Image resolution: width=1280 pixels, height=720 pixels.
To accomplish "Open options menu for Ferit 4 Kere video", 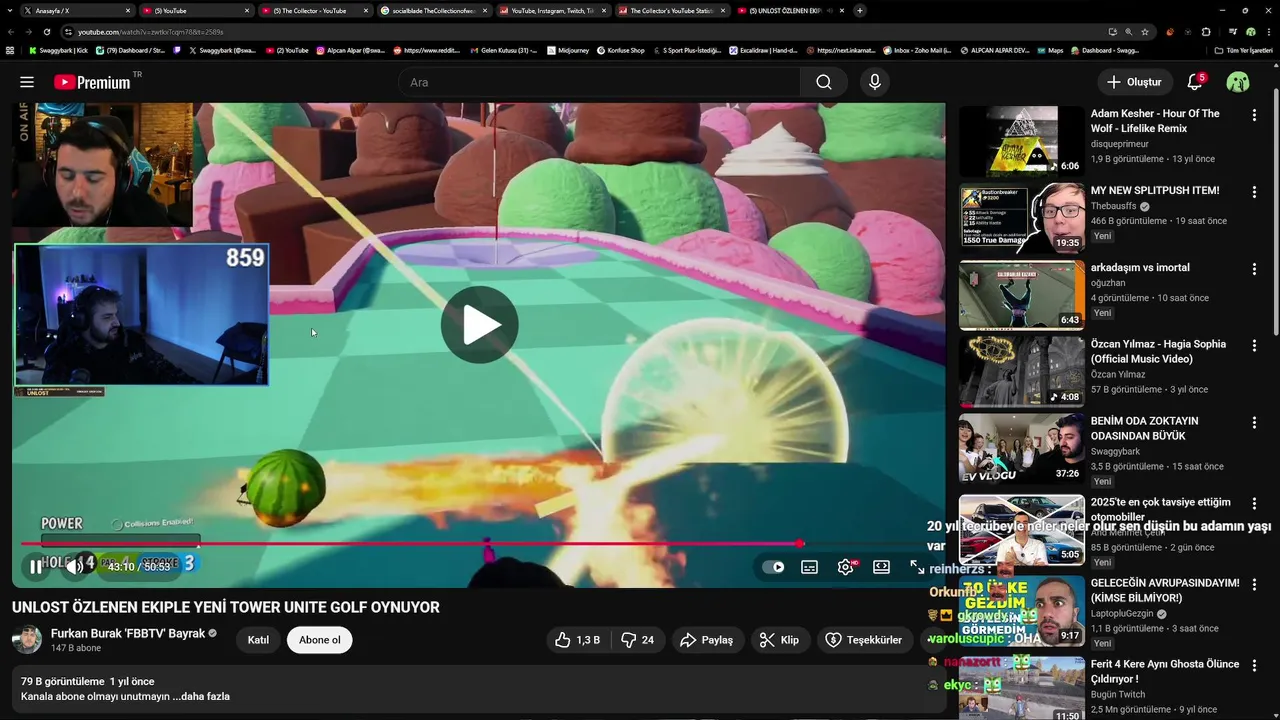I will (1254, 666).
